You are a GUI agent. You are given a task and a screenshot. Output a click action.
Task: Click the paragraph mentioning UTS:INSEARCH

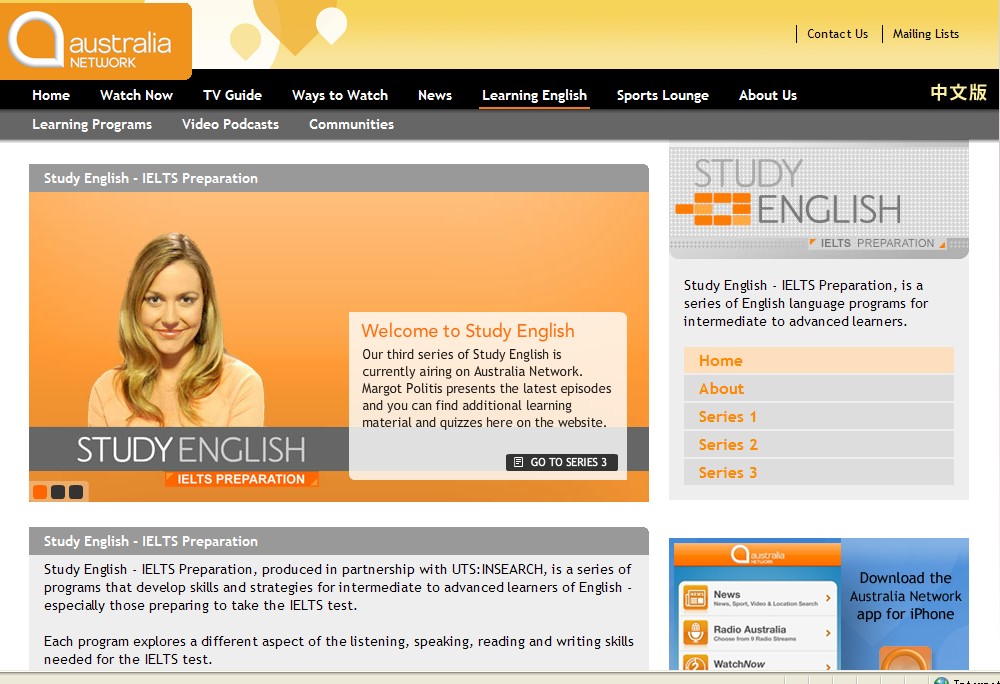(338, 587)
